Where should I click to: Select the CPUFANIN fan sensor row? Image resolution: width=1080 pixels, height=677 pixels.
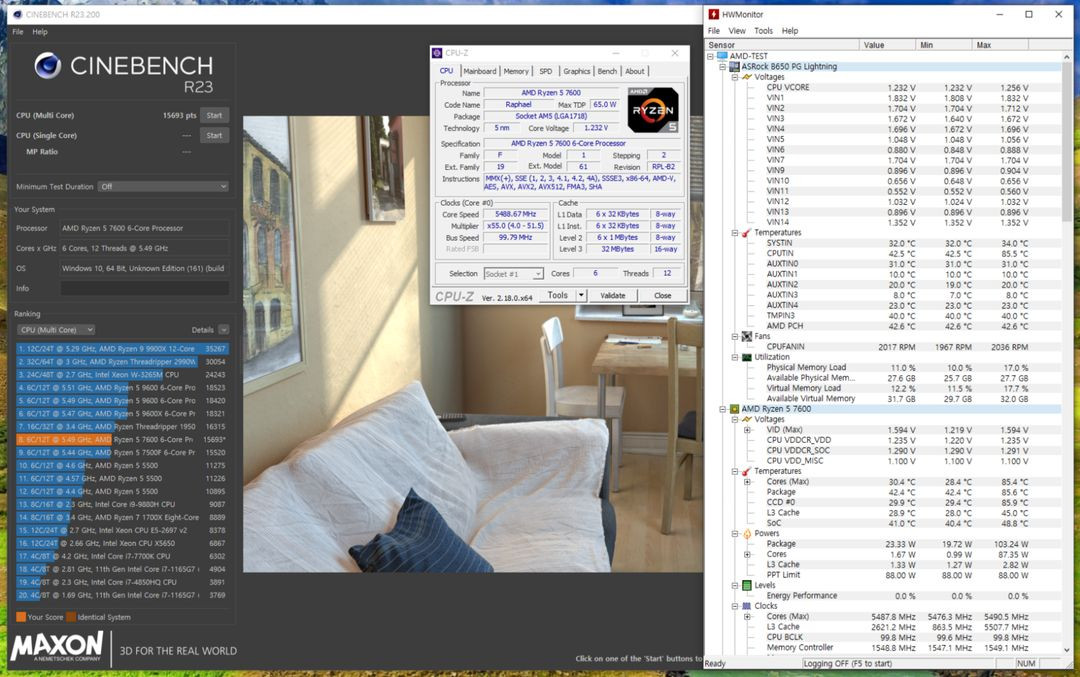(x=897, y=346)
